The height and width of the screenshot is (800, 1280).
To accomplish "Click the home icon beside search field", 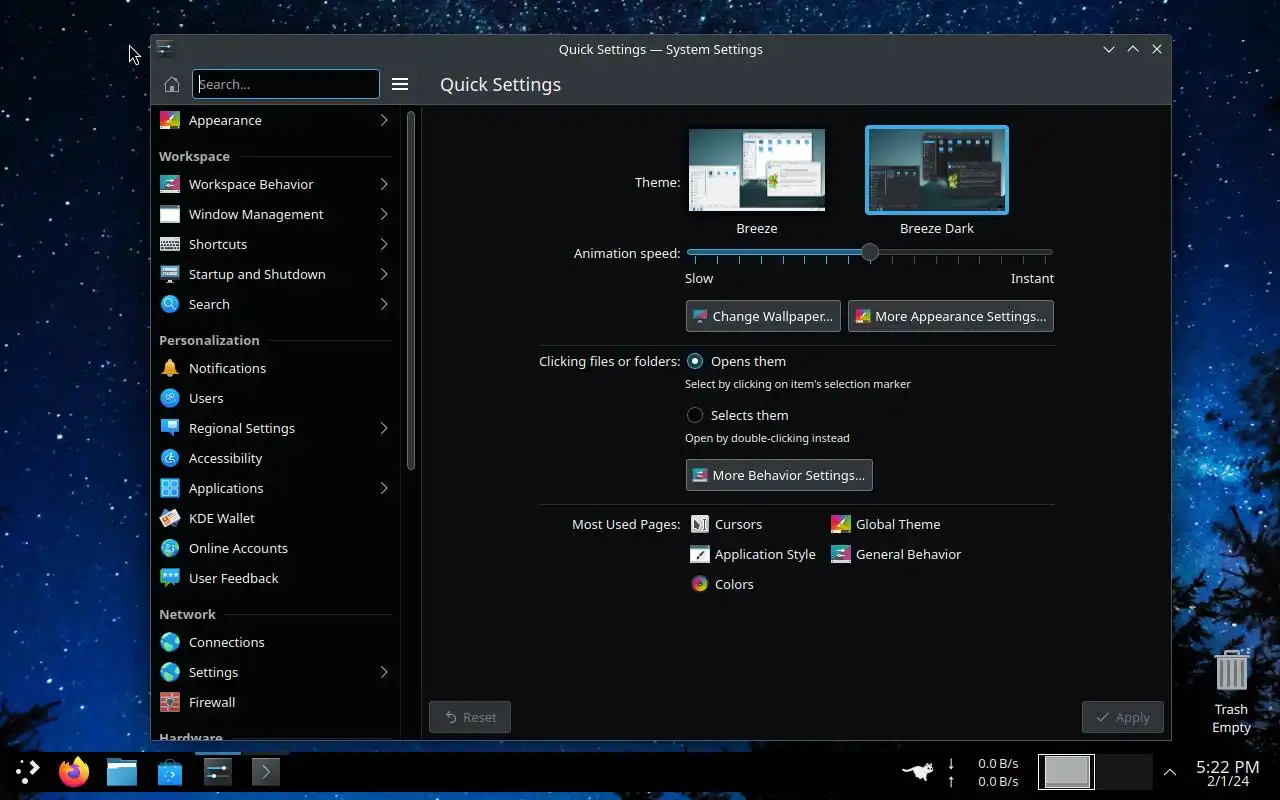I will [x=172, y=84].
